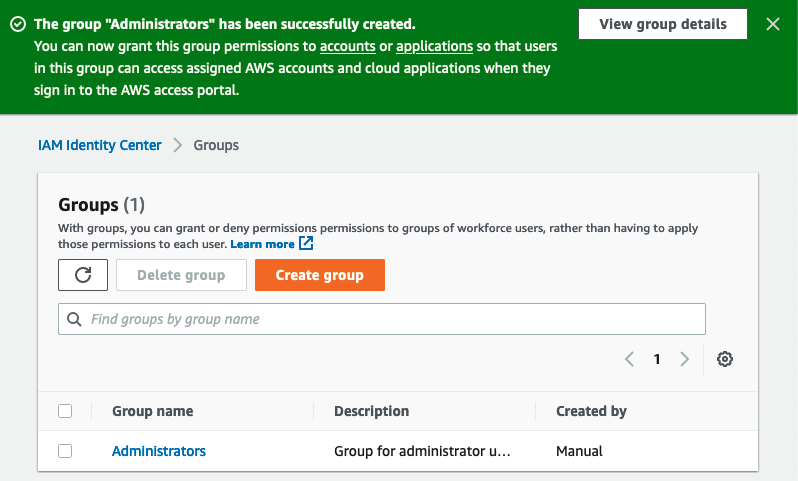Screen dimensions: 798x481
Task: Click the search magnifier icon
Action: coord(74,319)
